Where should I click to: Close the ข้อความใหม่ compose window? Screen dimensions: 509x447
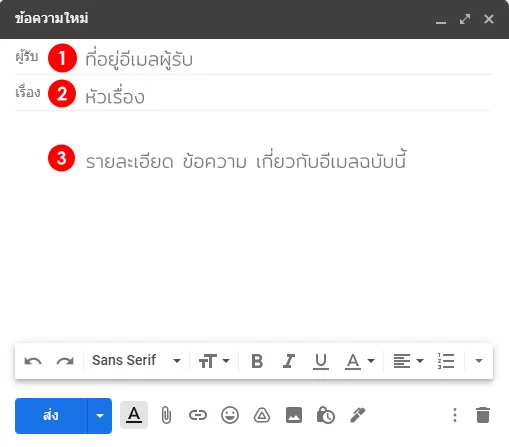click(x=489, y=19)
